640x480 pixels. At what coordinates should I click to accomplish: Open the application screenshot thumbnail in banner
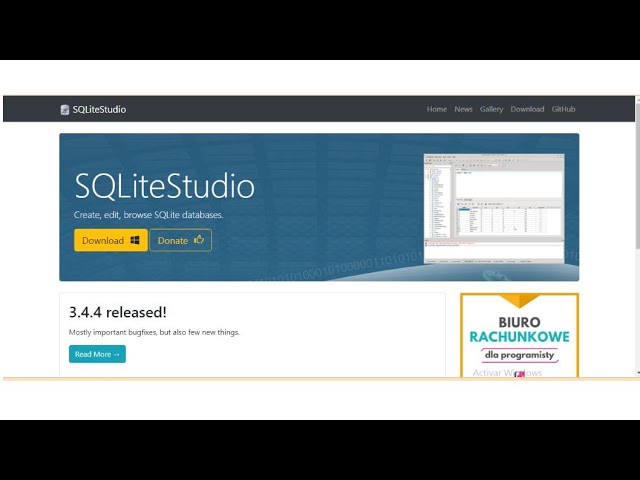(x=494, y=209)
